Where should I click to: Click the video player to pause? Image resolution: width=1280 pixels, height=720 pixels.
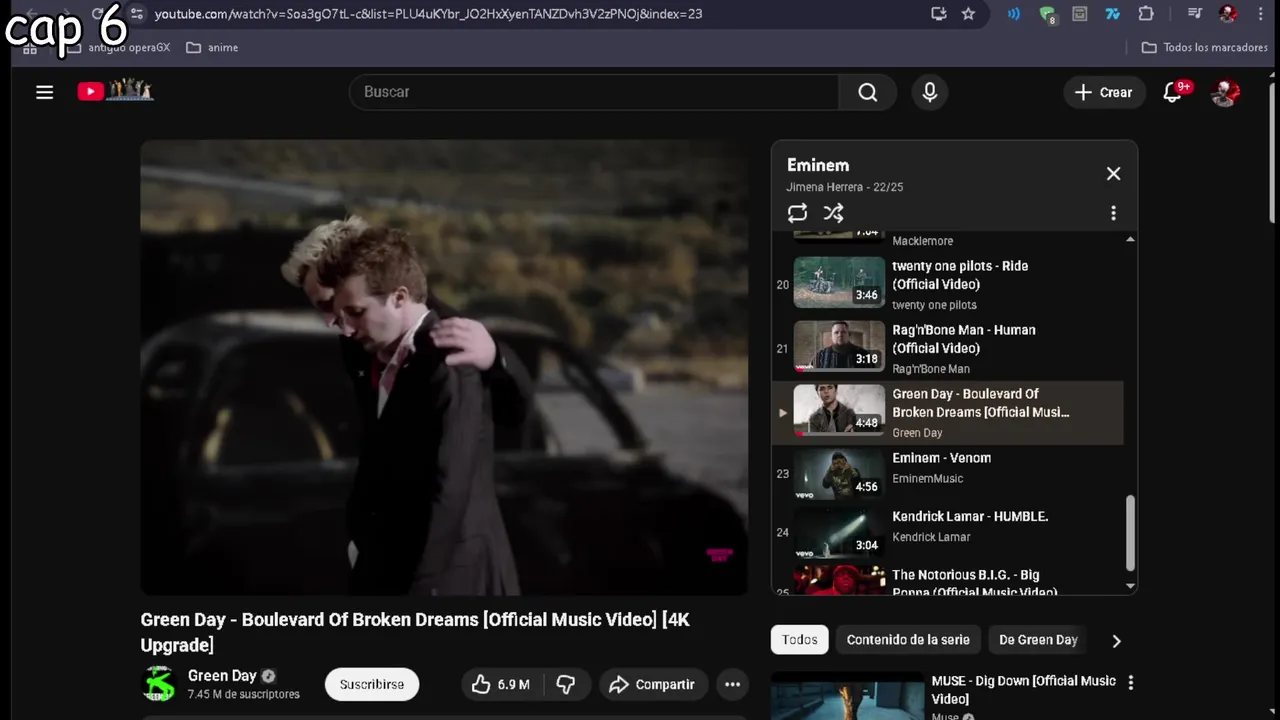[444, 367]
